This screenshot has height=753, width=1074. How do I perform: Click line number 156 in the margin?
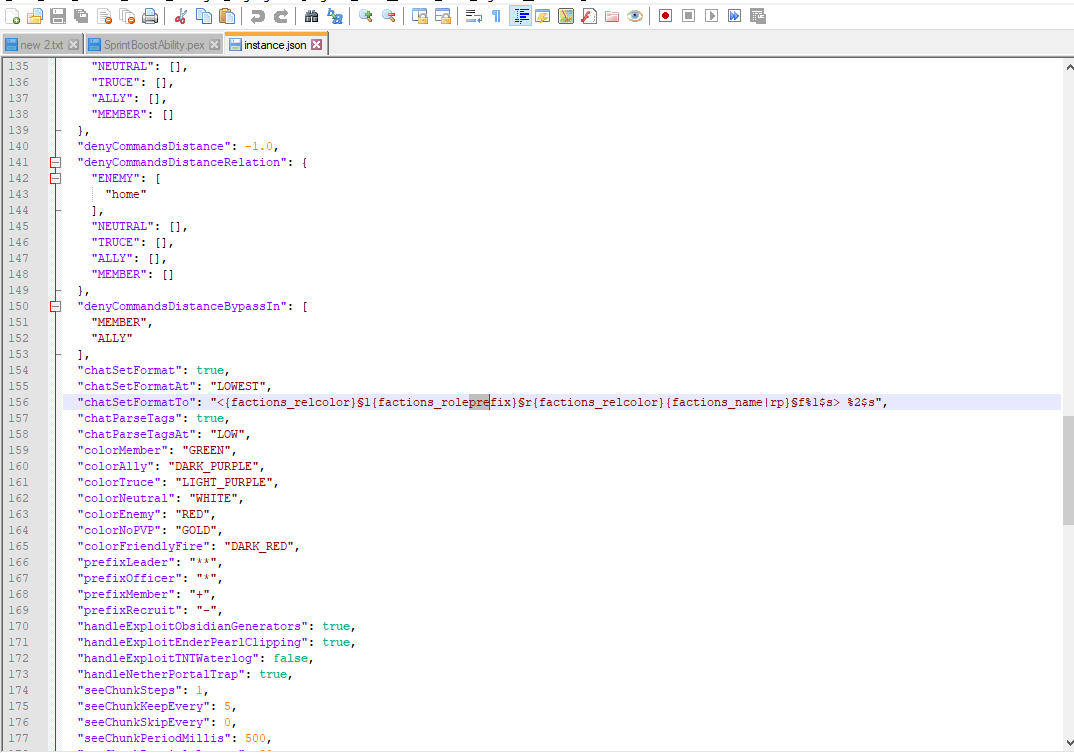(18, 402)
